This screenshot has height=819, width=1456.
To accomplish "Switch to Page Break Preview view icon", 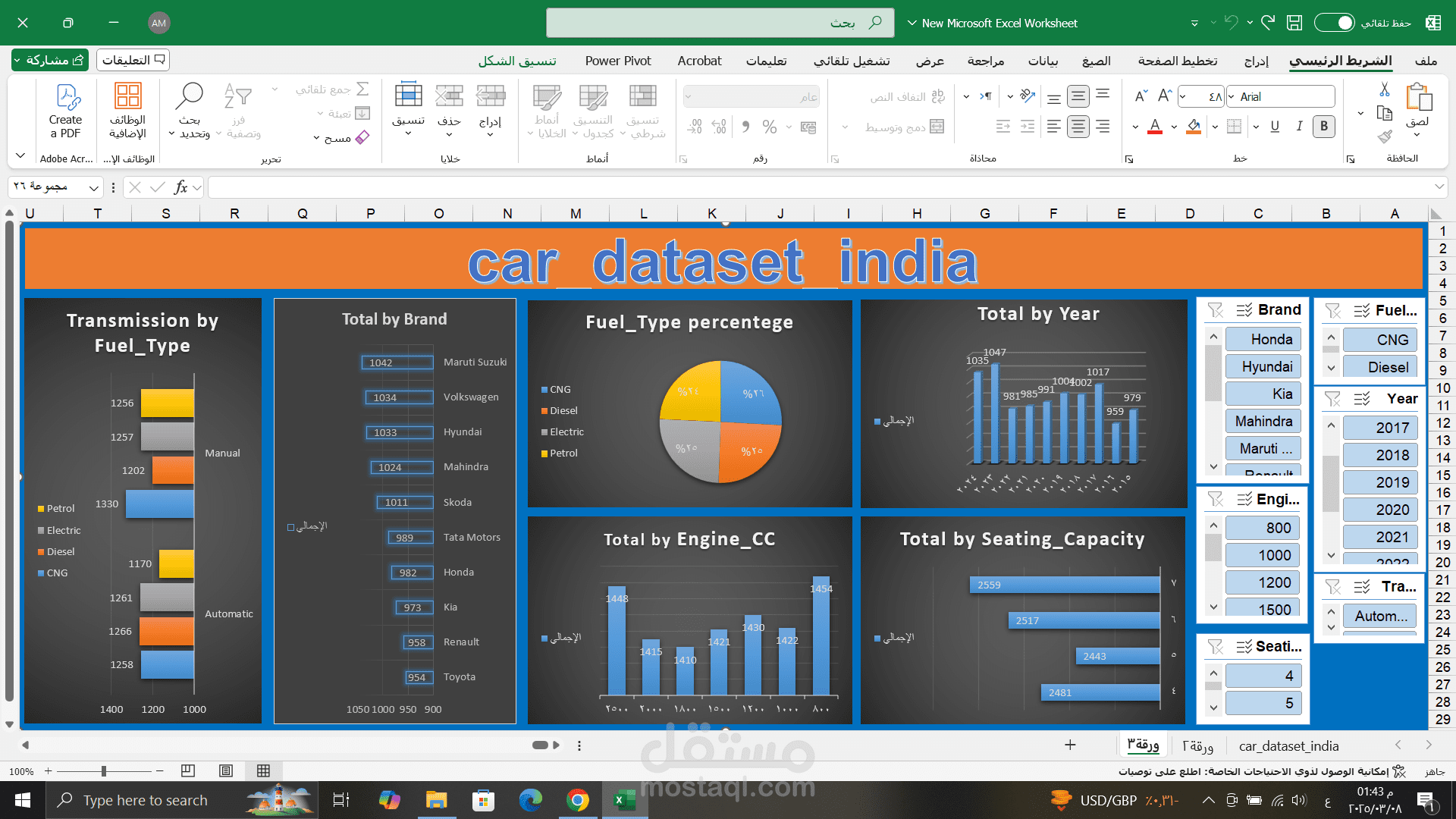I will coord(188,771).
